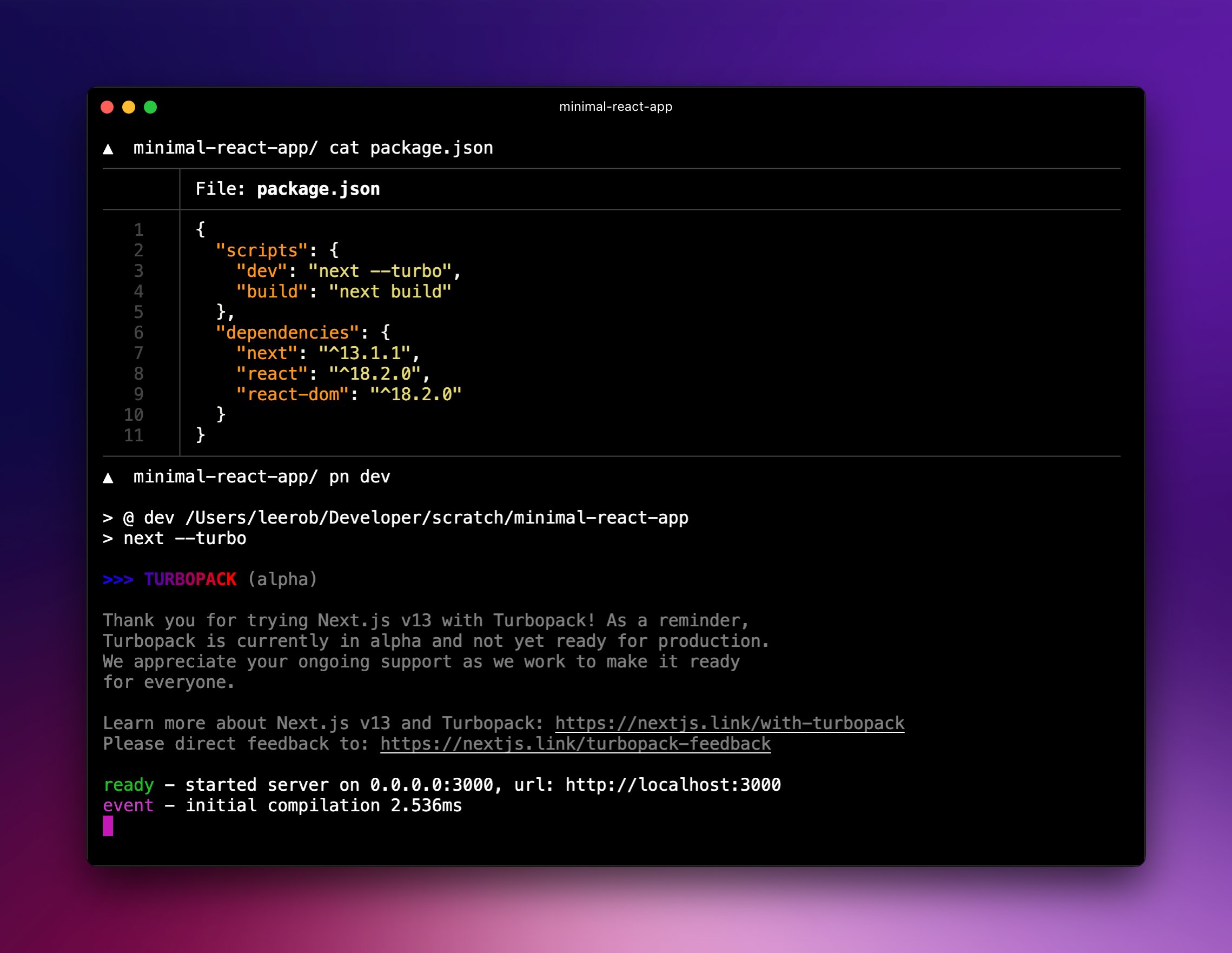This screenshot has width=1232, height=953.
Task: Click the green fullscreen window button
Action: [x=150, y=107]
